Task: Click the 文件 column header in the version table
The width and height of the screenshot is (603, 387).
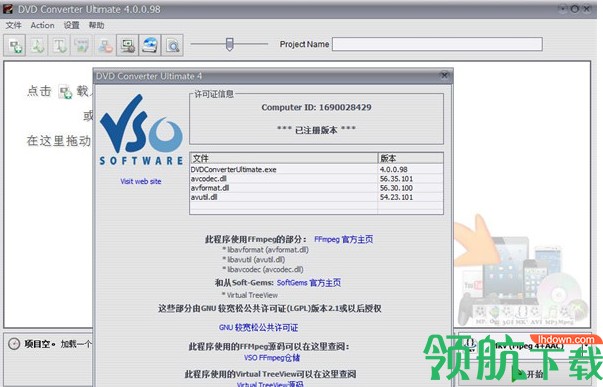Action: [284, 158]
